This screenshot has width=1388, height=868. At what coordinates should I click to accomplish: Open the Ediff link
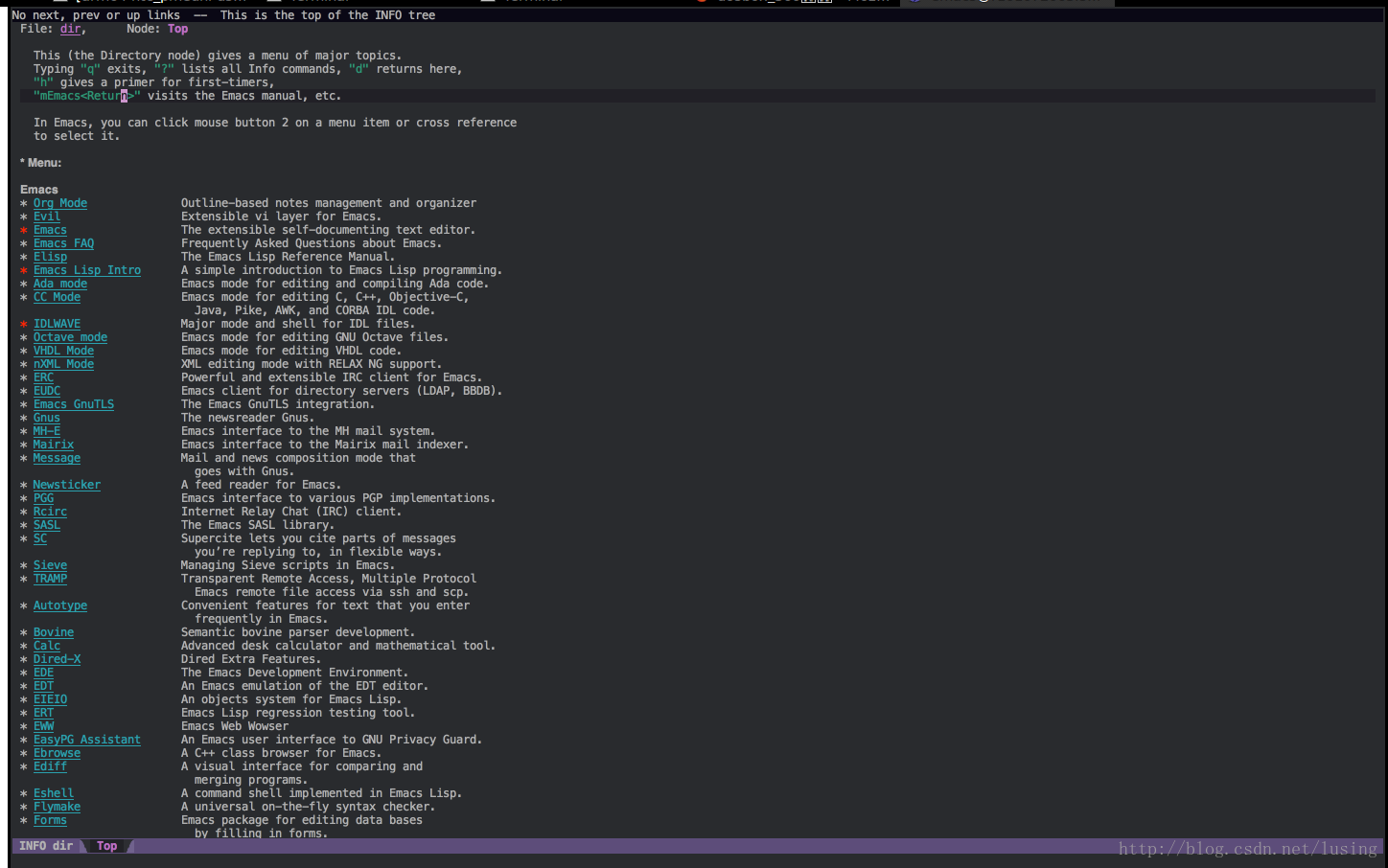tap(50, 766)
